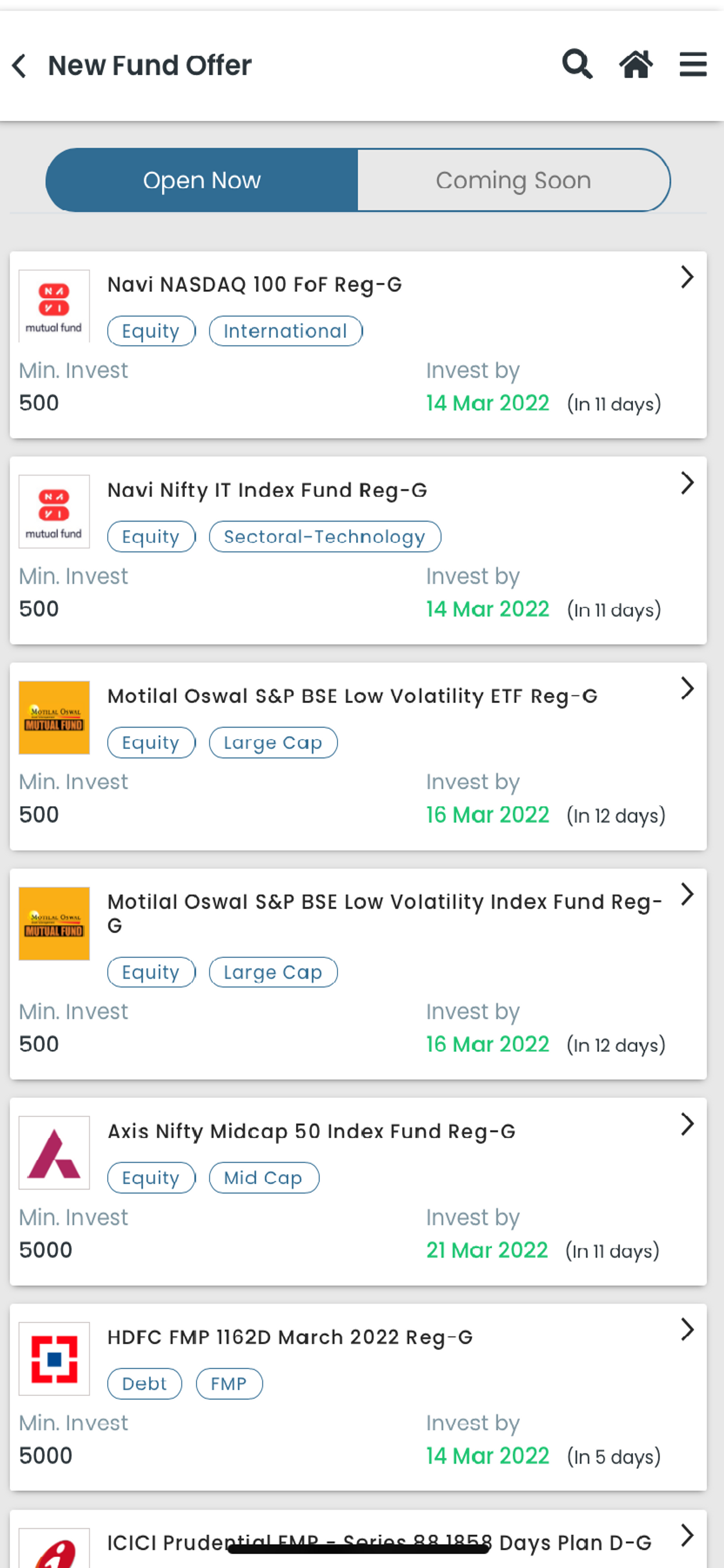Image resolution: width=724 pixels, height=1568 pixels.
Task: Click 21 Mar 2022 date on Axis card
Action: coord(487,1249)
